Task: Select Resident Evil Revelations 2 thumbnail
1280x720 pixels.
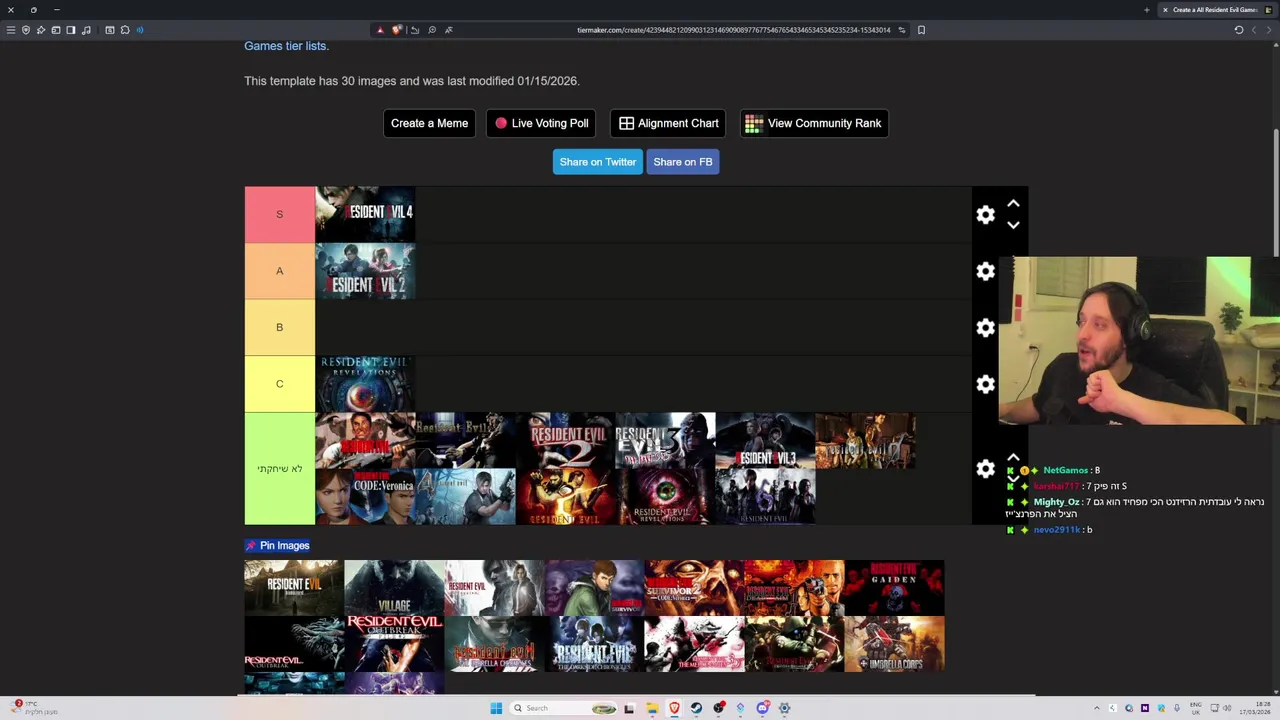Action: click(x=665, y=496)
